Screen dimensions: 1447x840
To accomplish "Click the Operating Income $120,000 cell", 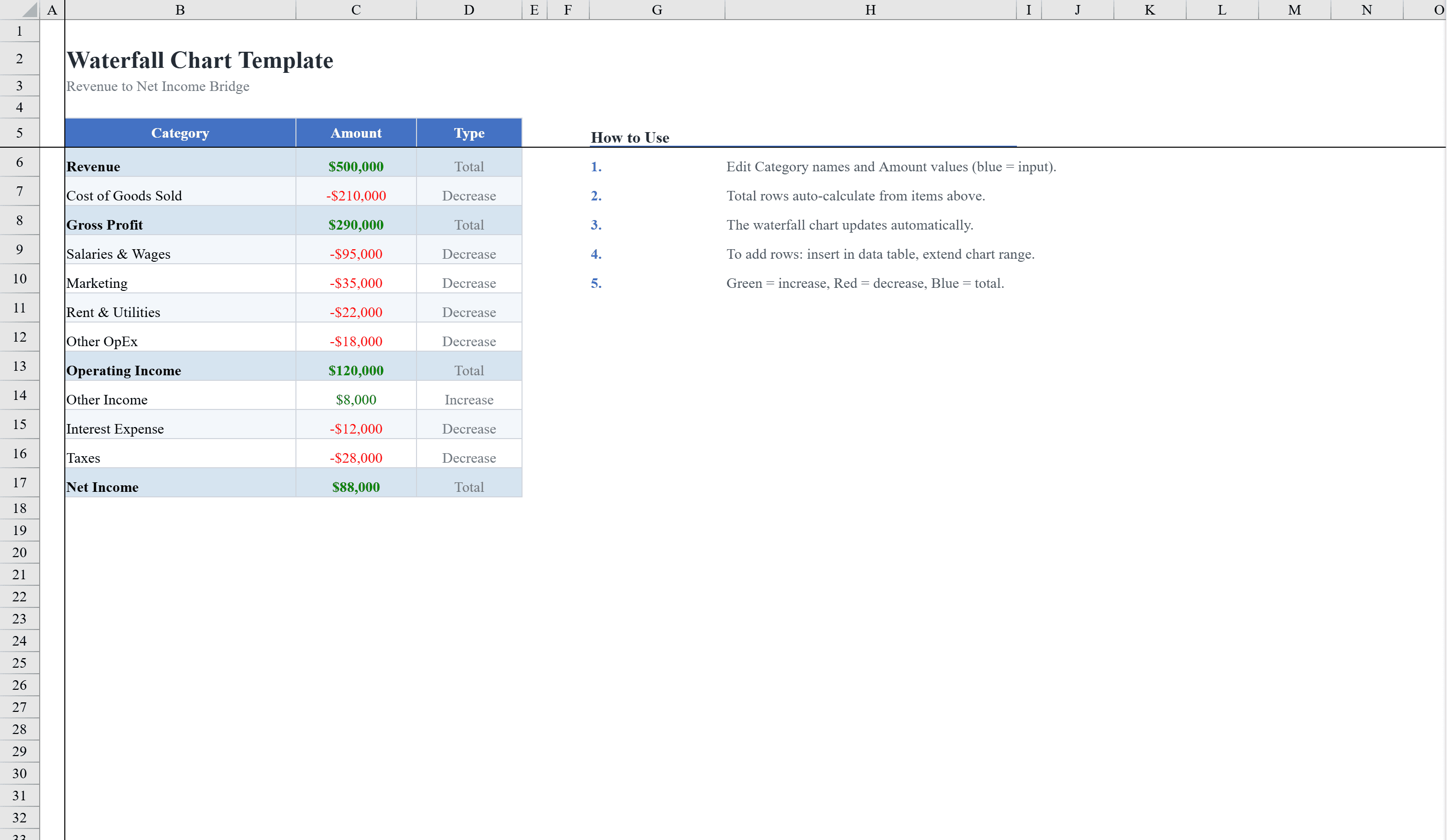I will pos(355,370).
